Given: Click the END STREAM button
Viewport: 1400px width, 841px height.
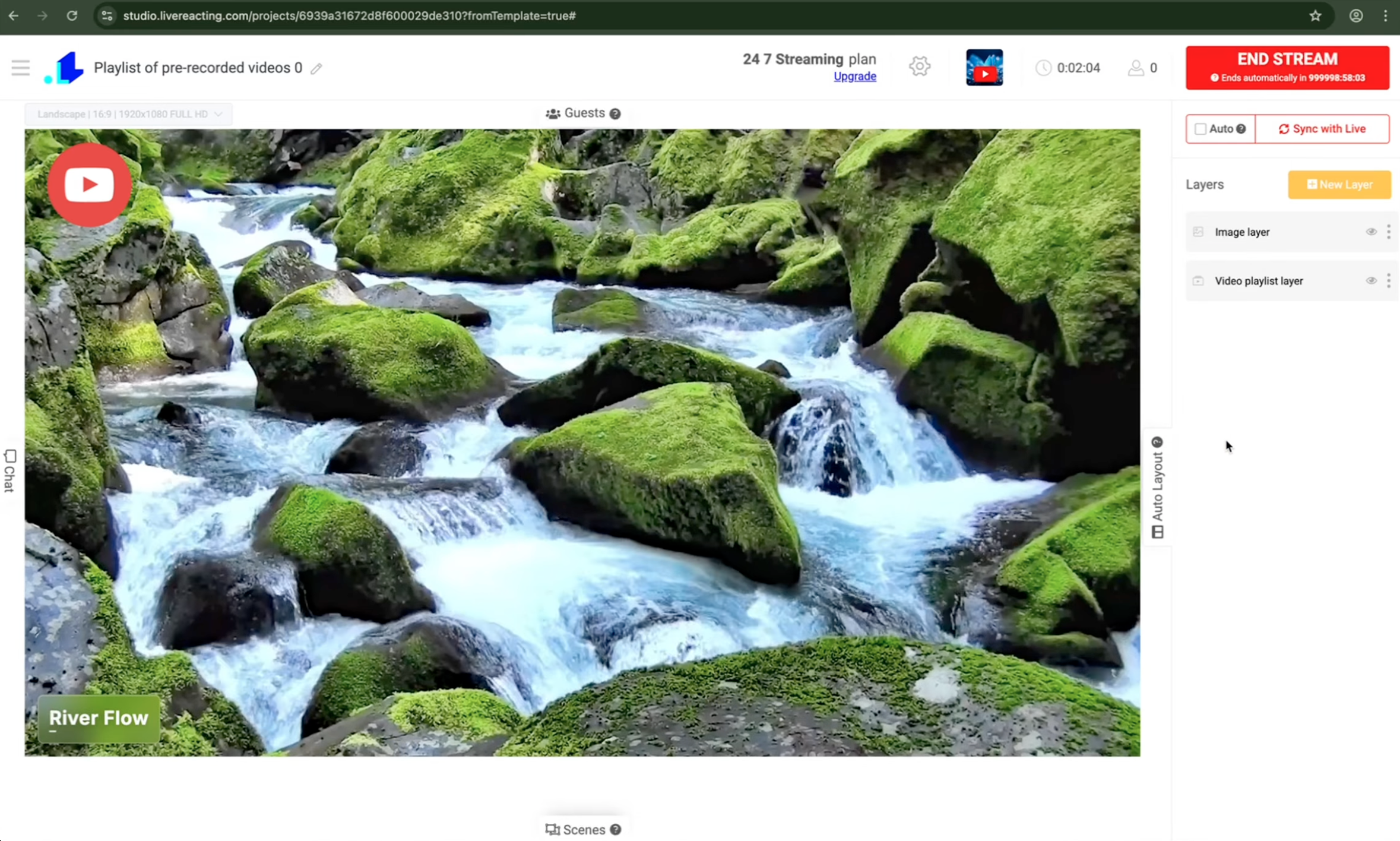Looking at the screenshot, I should coord(1287,67).
